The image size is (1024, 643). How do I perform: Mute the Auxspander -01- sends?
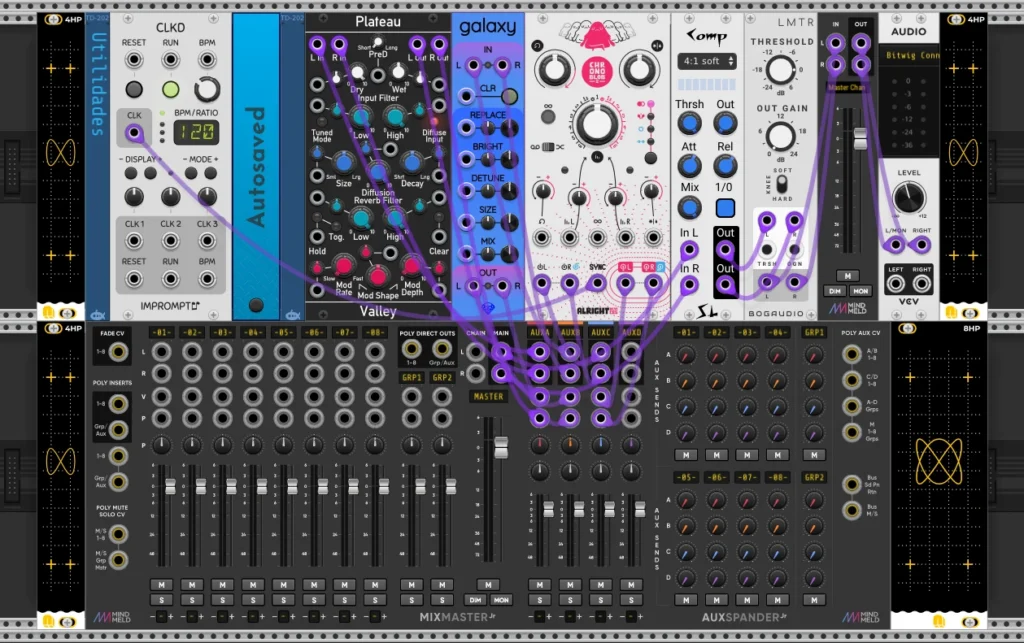point(686,454)
